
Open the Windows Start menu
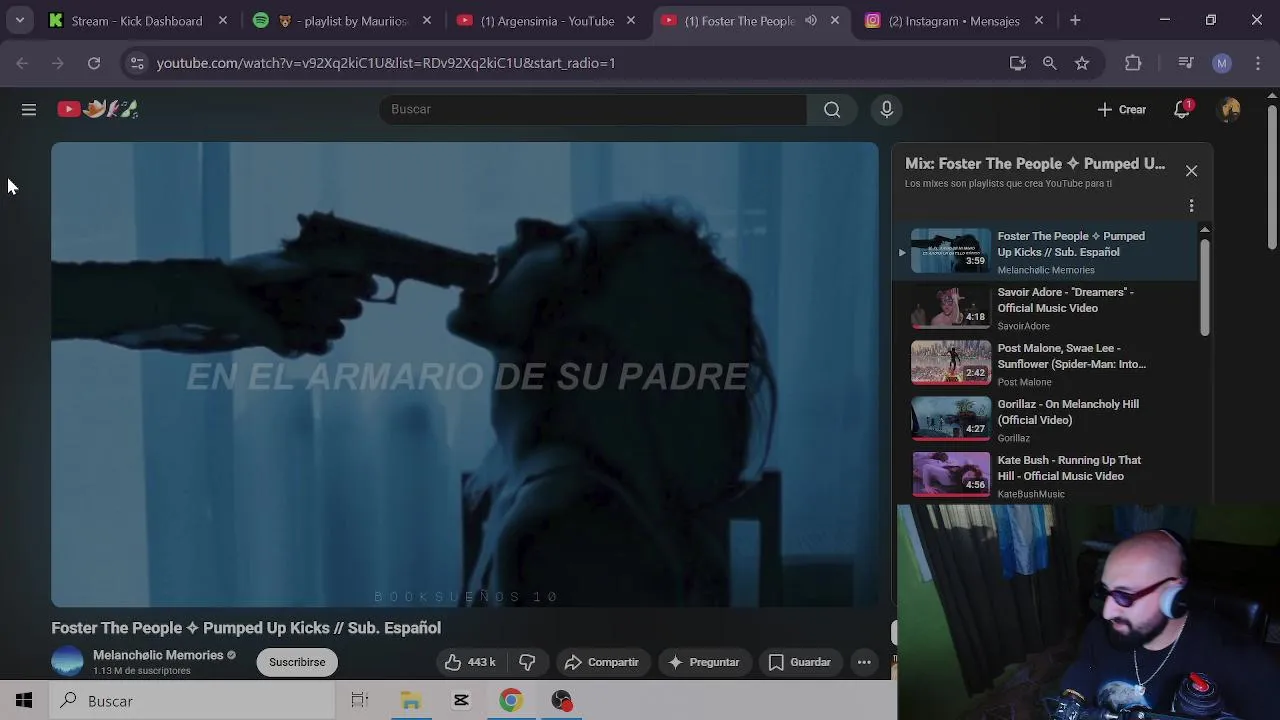point(24,701)
